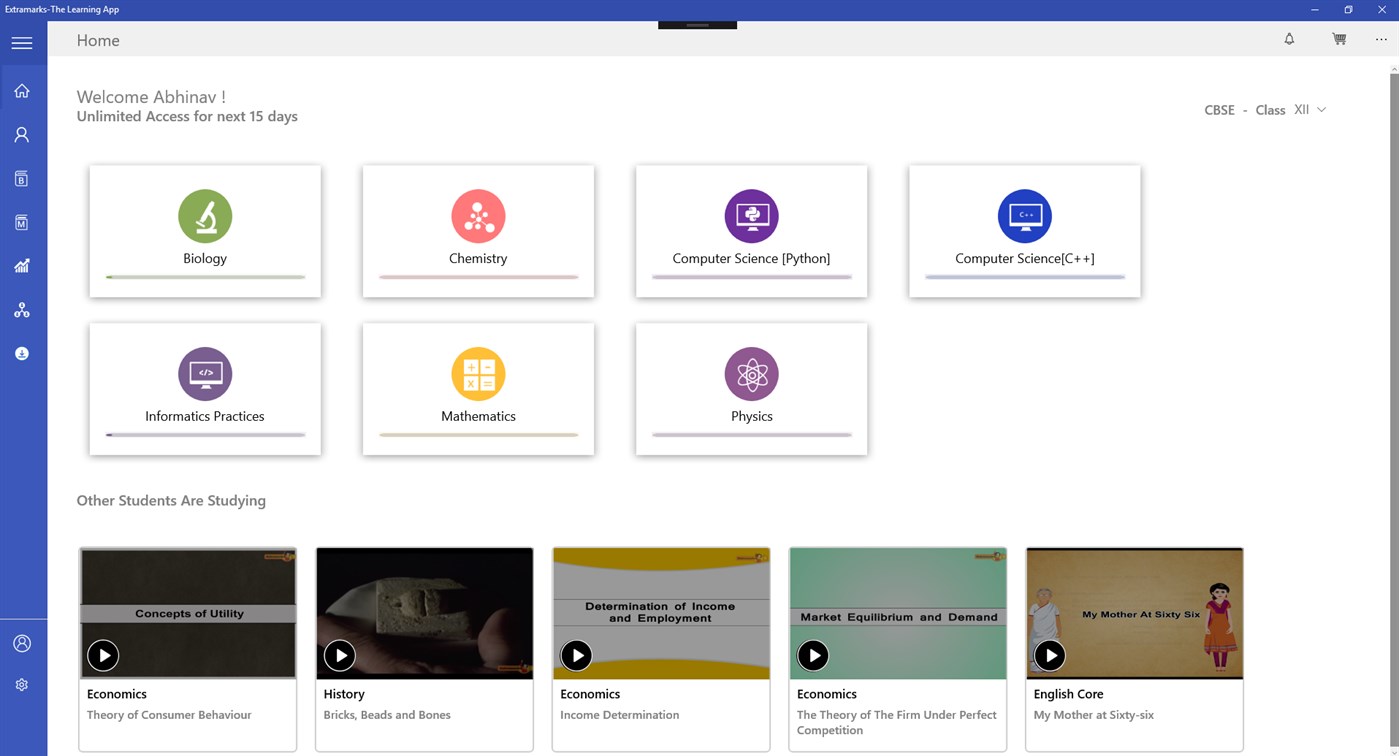
Task: Open the Market Equilibrium and Demand thumbnail
Action: point(898,613)
